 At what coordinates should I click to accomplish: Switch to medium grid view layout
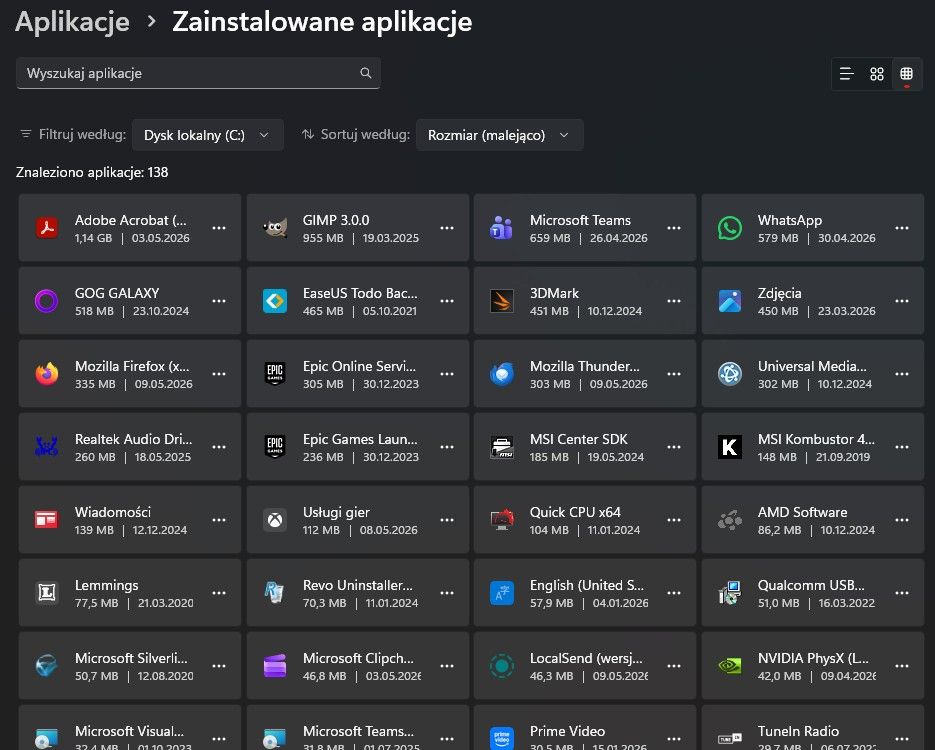(x=877, y=74)
